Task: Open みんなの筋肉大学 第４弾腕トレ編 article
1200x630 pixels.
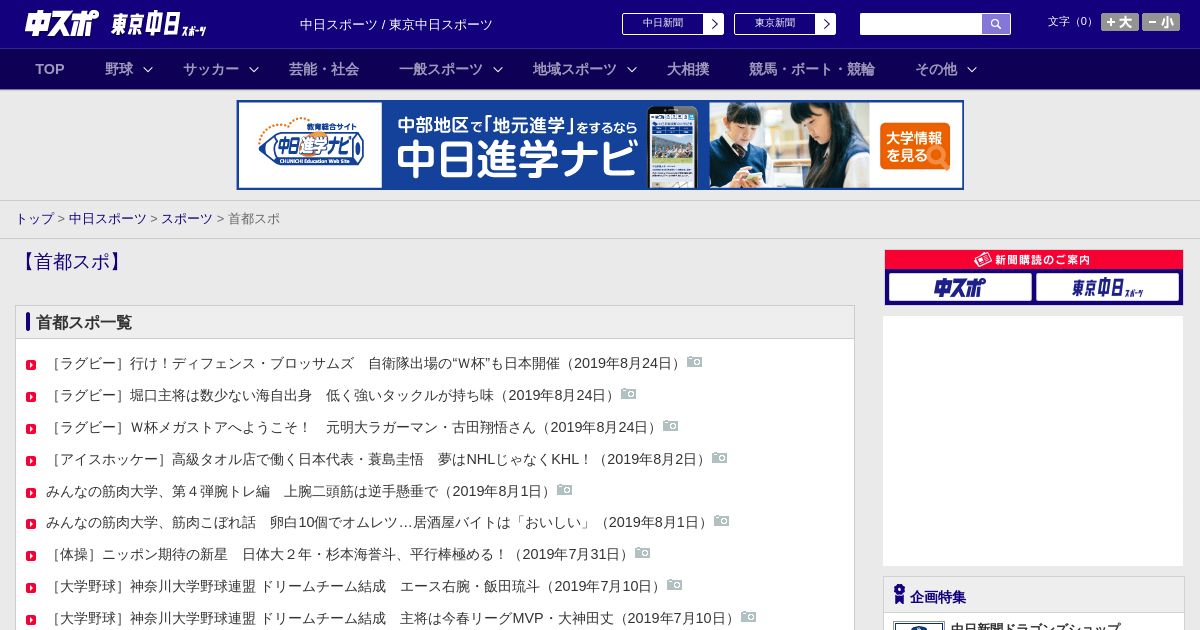Action: pyautogui.click(x=301, y=491)
